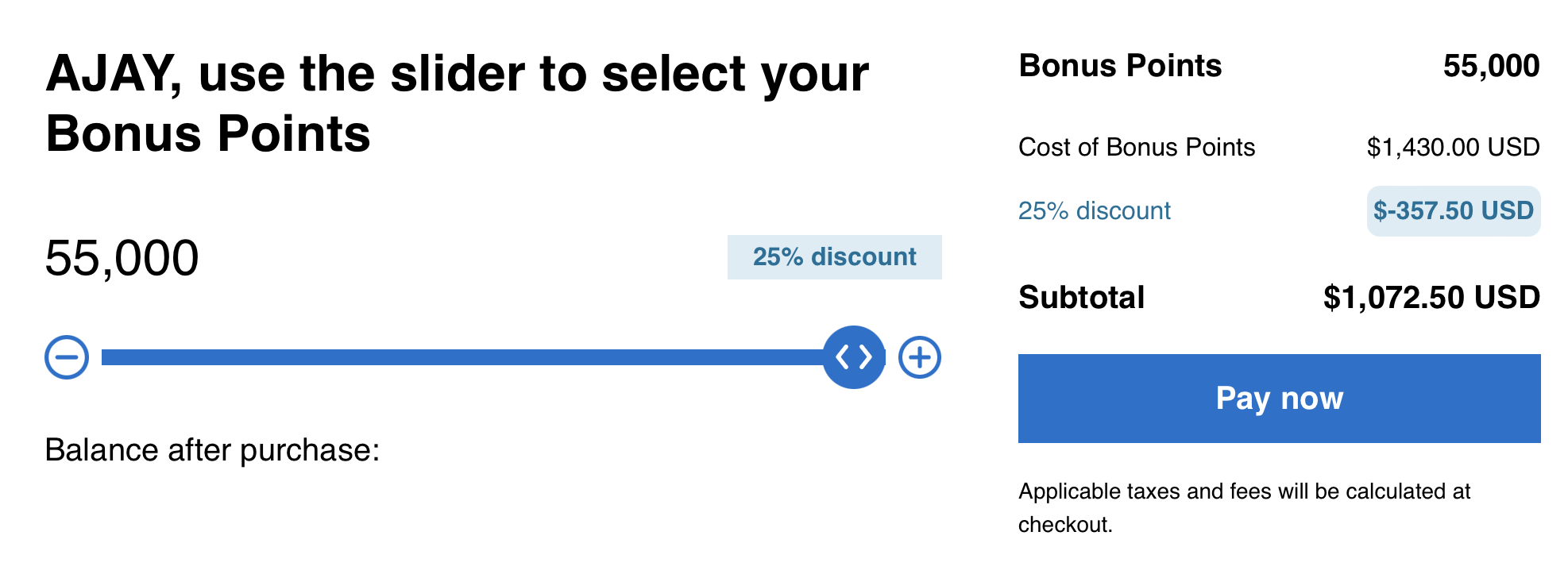The height and width of the screenshot is (578, 1568).
Task: Click the blue slider track bar
Action: [x=461, y=357]
